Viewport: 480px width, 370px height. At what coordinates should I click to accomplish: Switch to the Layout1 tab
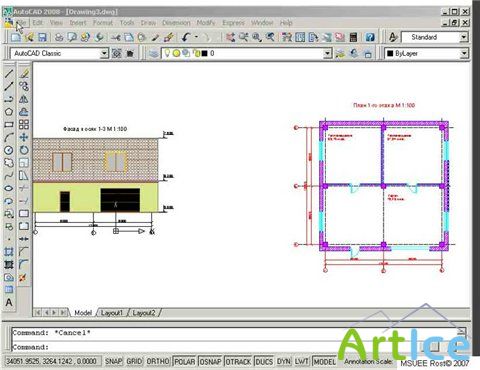click(x=112, y=313)
